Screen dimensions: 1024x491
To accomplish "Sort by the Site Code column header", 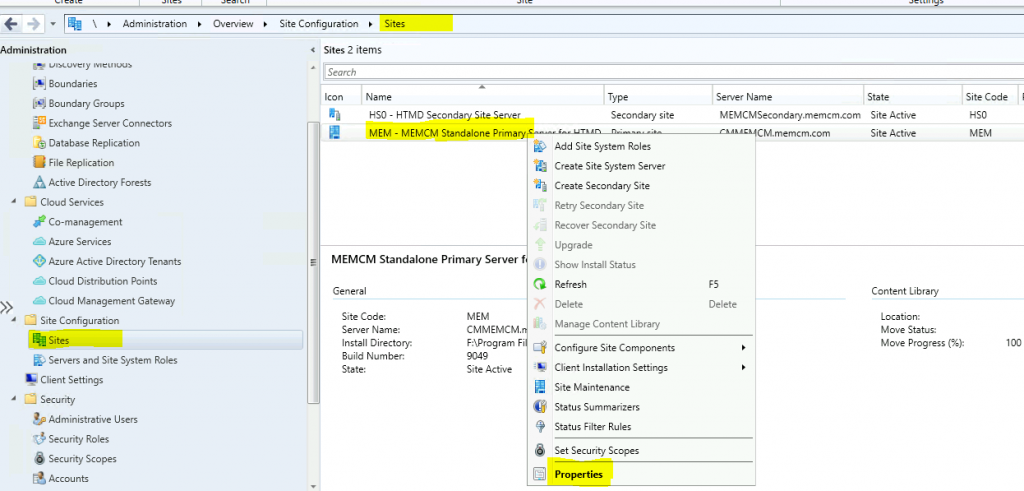I will (989, 97).
